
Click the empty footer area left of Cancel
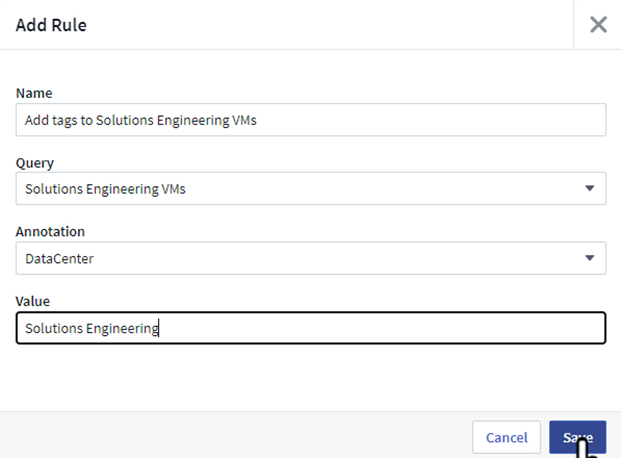[230, 437]
